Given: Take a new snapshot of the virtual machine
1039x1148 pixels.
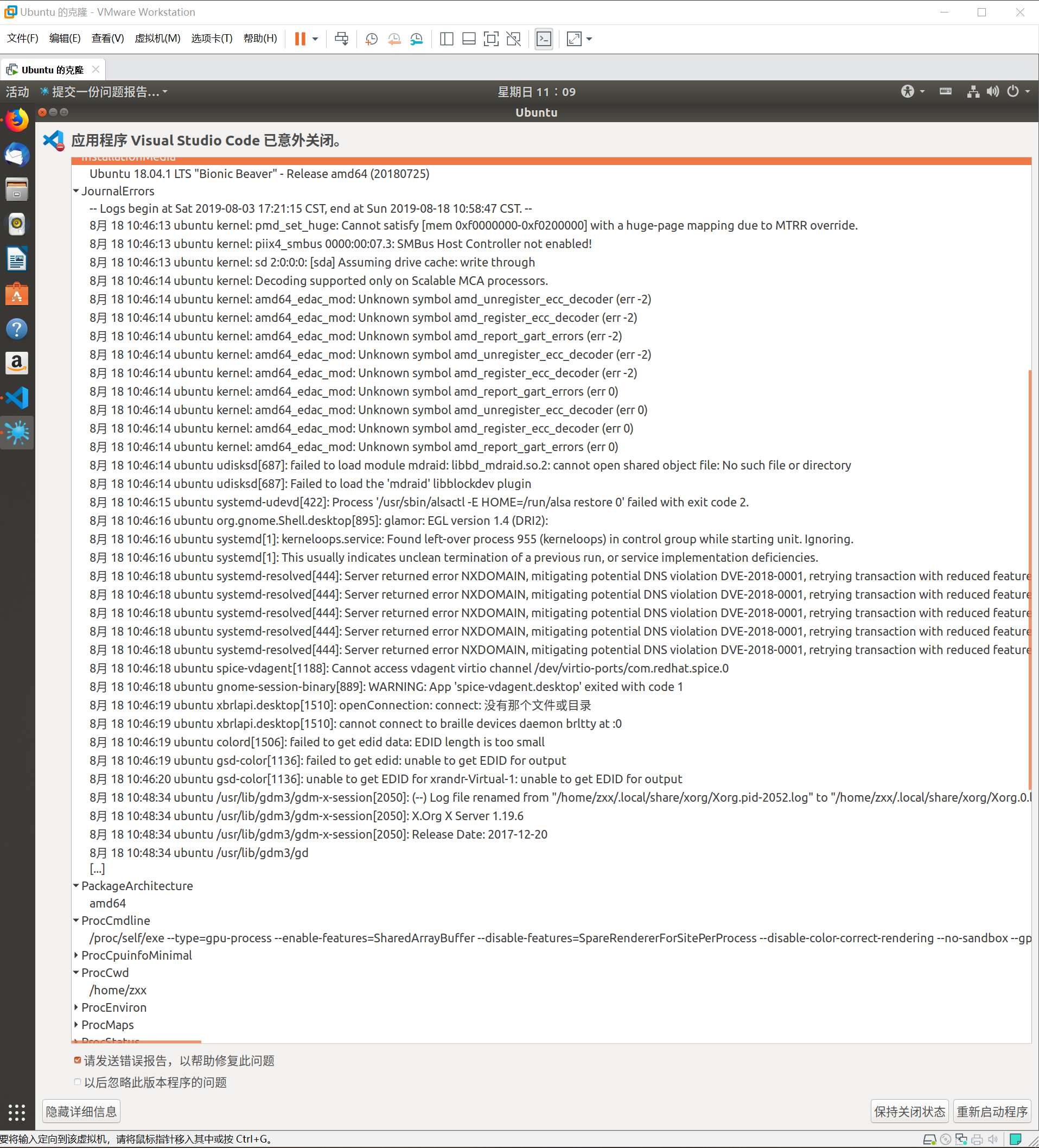Looking at the screenshot, I should pyautogui.click(x=371, y=39).
